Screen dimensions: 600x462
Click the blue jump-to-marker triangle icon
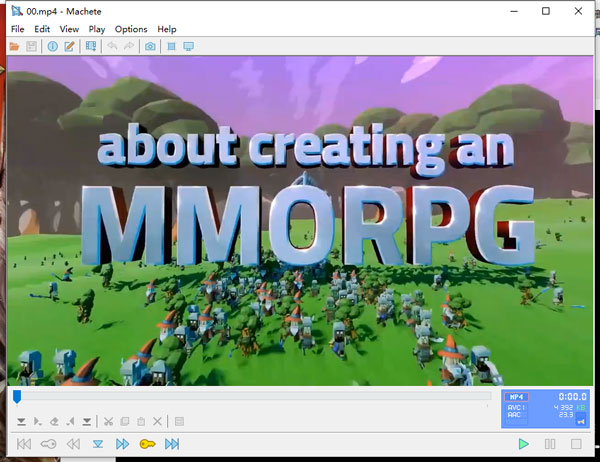[98, 444]
